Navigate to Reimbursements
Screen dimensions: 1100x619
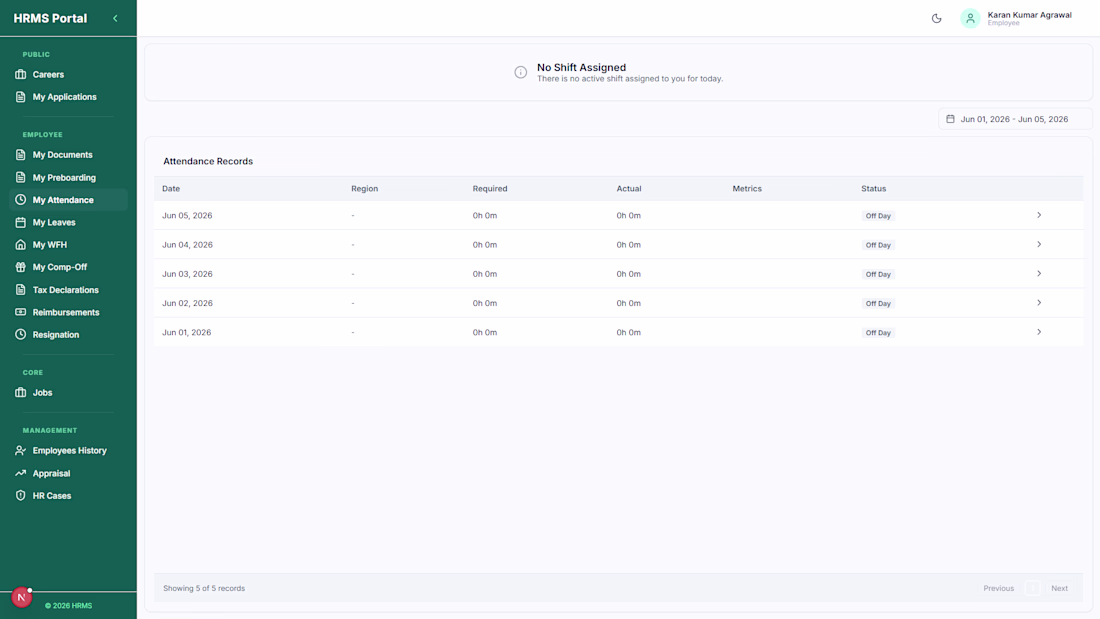(68, 312)
